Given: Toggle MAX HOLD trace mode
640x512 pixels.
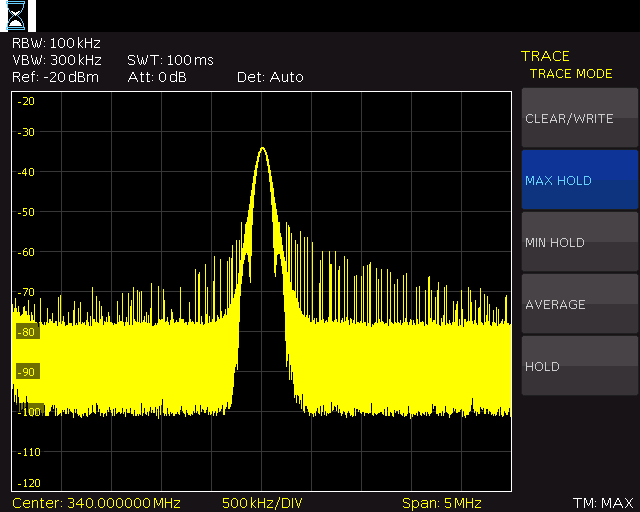Looking at the screenshot, I should (580, 180).
